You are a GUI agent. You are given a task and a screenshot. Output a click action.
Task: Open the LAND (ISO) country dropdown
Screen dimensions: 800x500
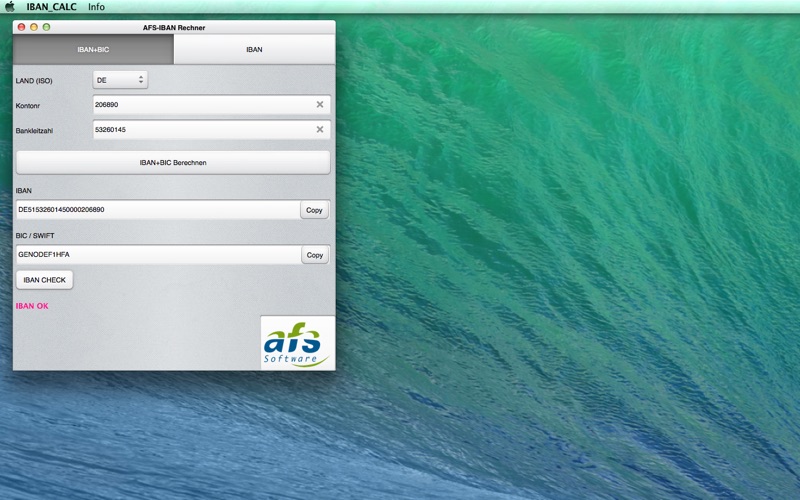click(120, 80)
